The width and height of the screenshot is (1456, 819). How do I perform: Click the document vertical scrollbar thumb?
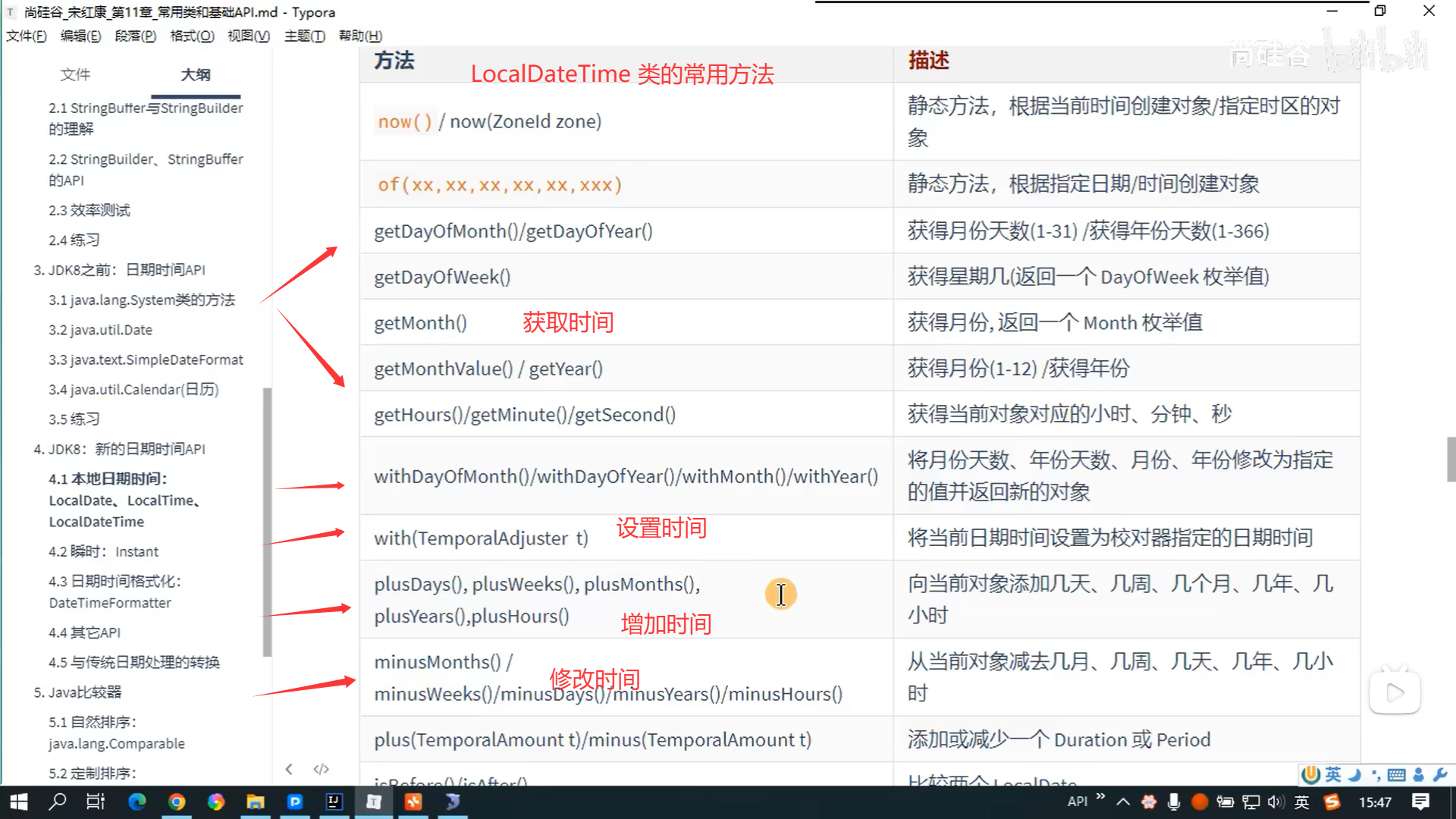(x=1450, y=459)
